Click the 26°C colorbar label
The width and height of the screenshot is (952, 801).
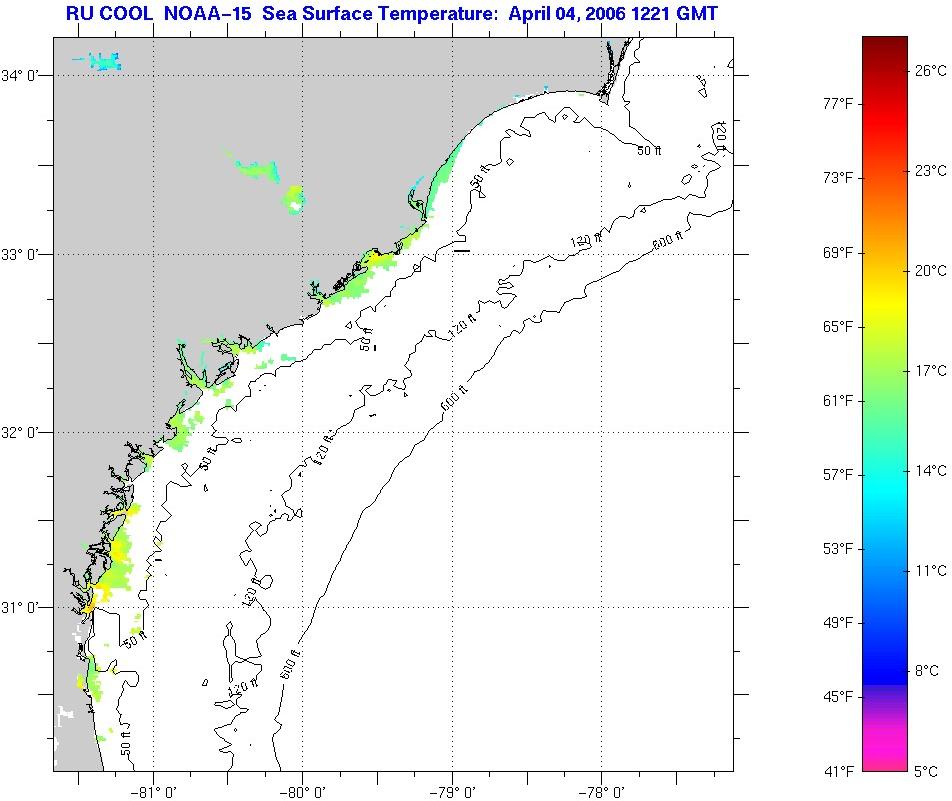pyautogui.click(x=930, y=71)
